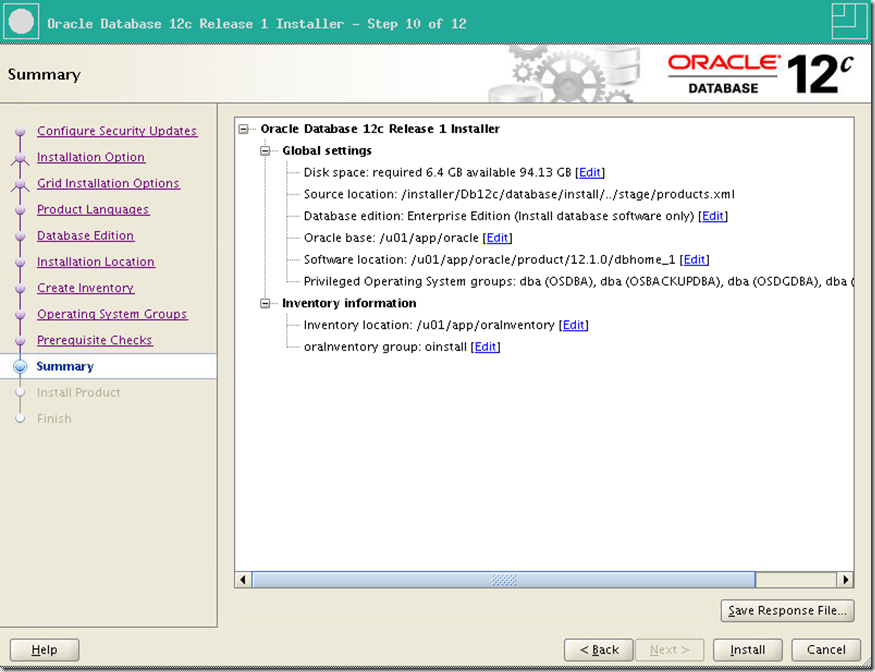The height and width of the screenshot is (672, 875).
Task: Edit the Software location path
Action: (694, 260)
